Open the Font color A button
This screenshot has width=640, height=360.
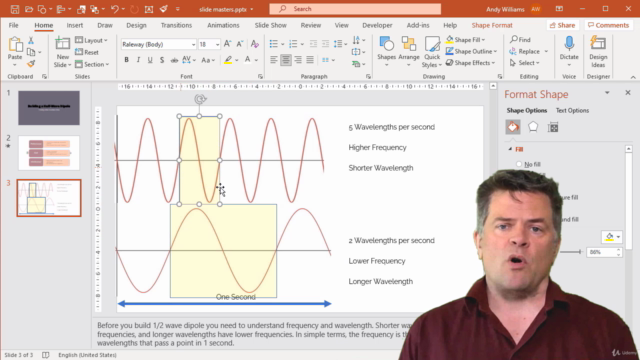tap(247, 60)
